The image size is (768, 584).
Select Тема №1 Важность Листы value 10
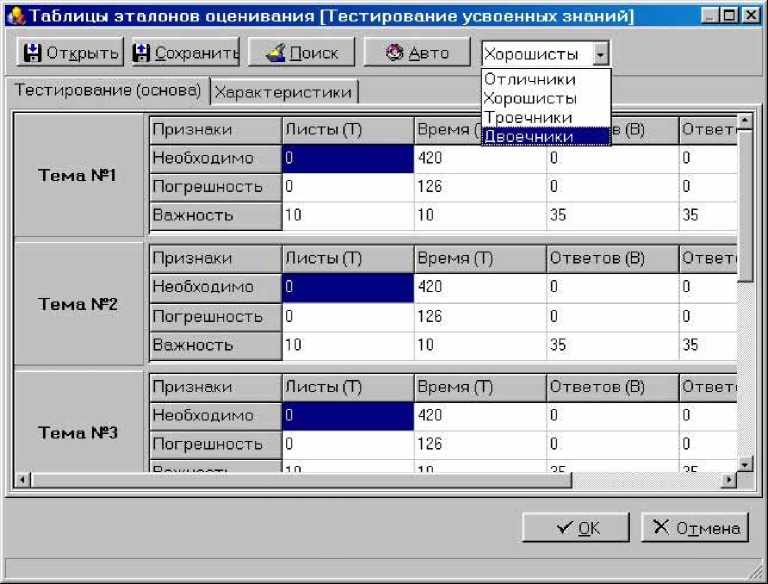[348, 215]
